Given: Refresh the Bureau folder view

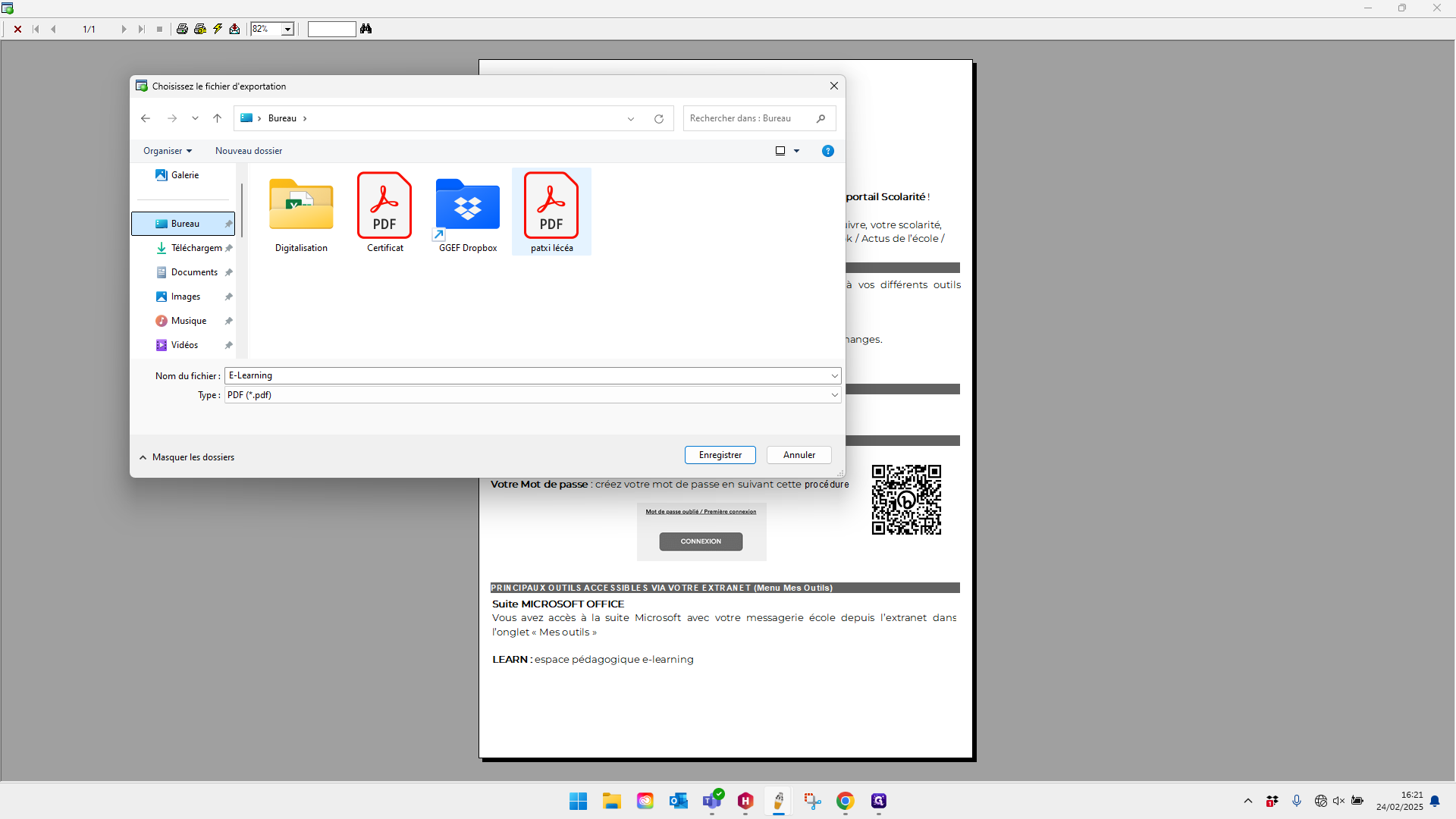Looking at the screenshot, I should (x=659, y=118).
